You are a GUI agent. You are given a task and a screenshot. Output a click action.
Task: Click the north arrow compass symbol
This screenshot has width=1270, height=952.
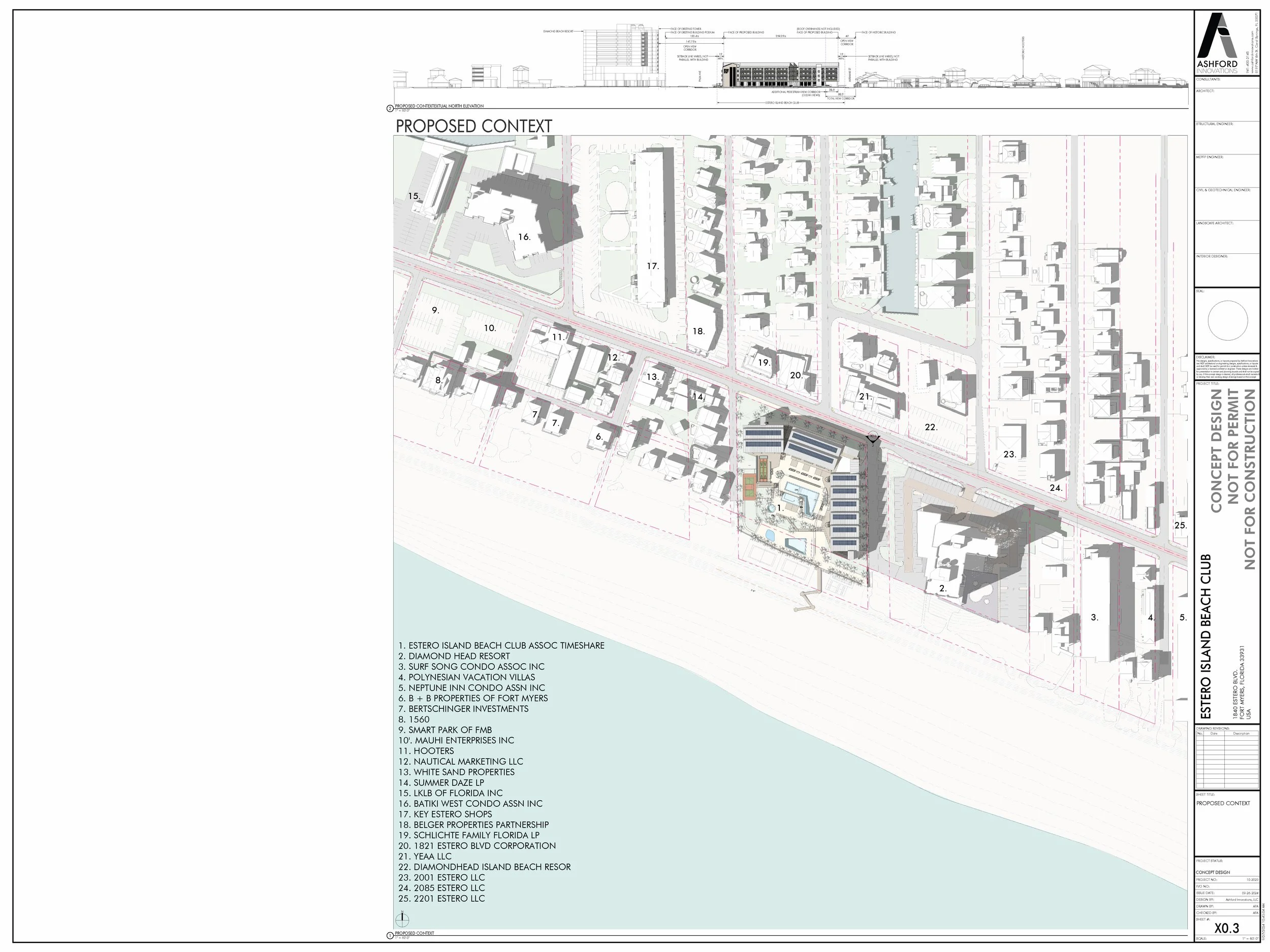click(x=402, y=920)
